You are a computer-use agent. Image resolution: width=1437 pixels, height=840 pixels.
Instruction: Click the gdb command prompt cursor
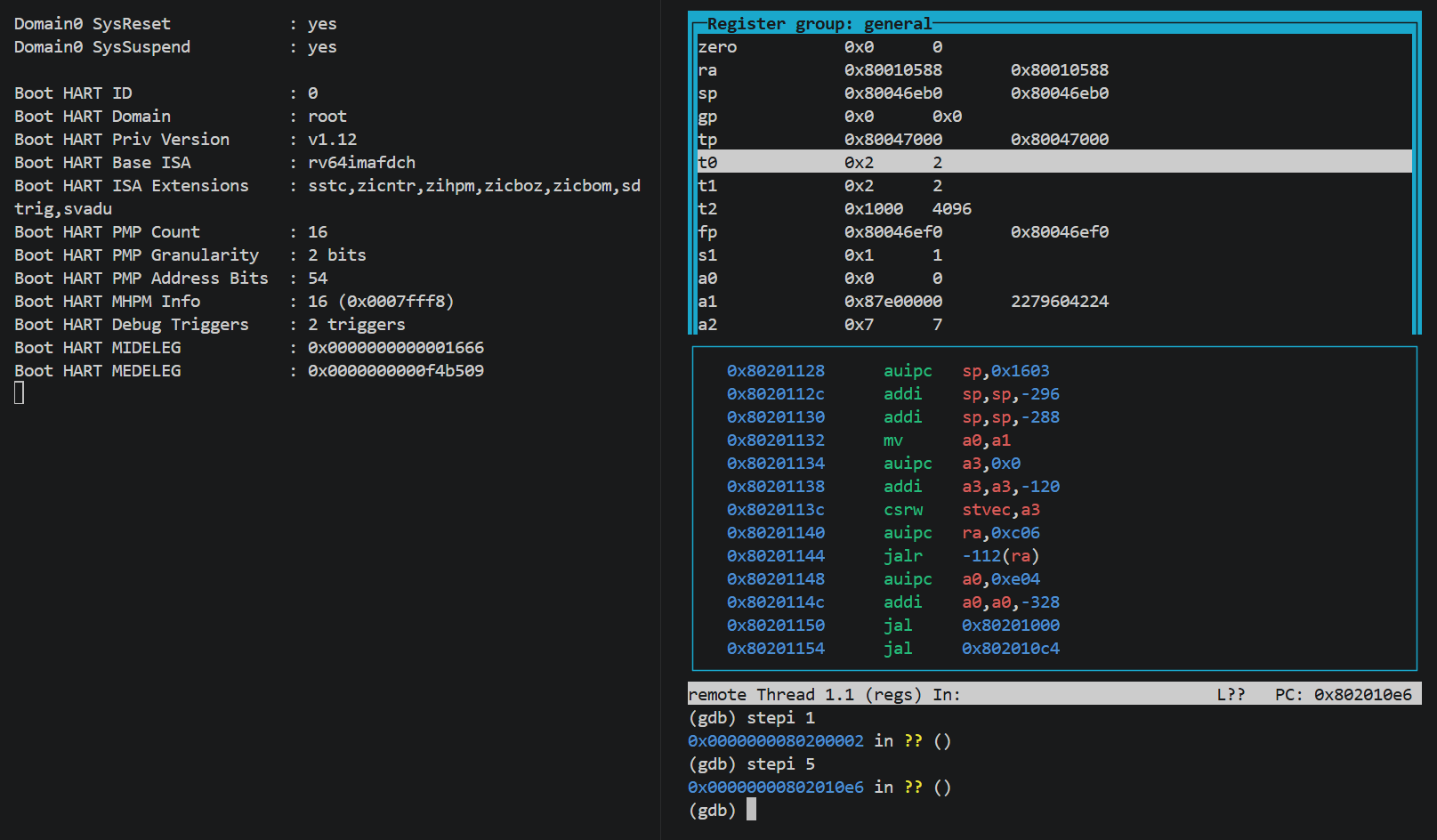(751, 809)
